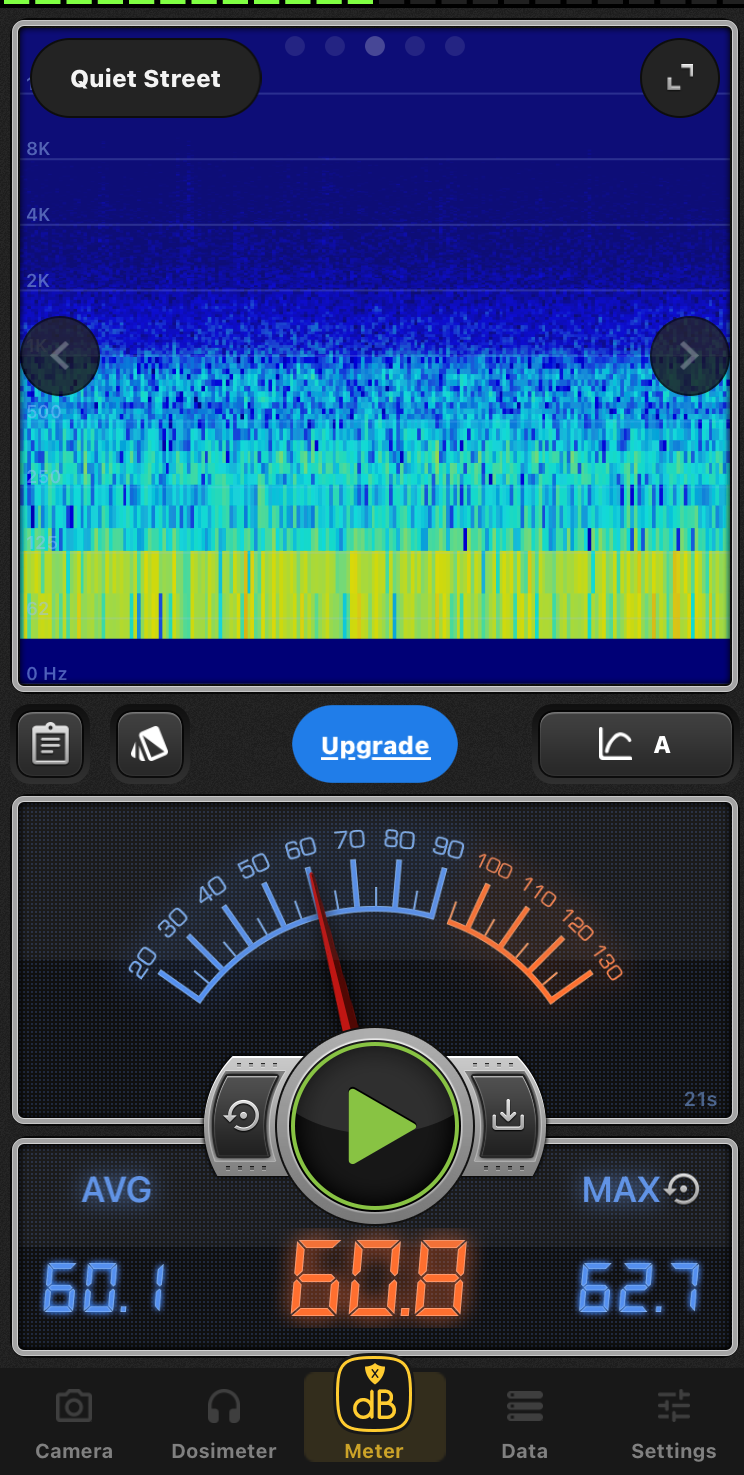The image size is (744, 1475).
Task: Reset the MAX value indicator
Action: (x=683, y=1189)
